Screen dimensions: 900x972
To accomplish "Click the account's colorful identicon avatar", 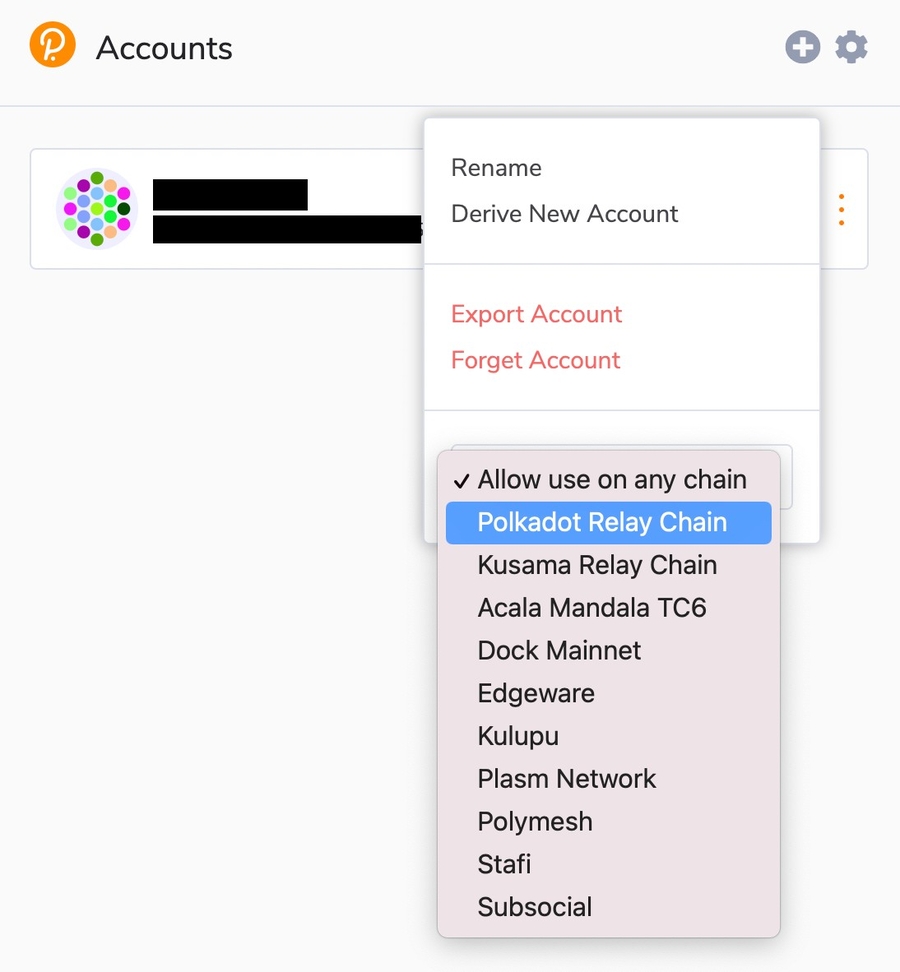I will [97, 209].
